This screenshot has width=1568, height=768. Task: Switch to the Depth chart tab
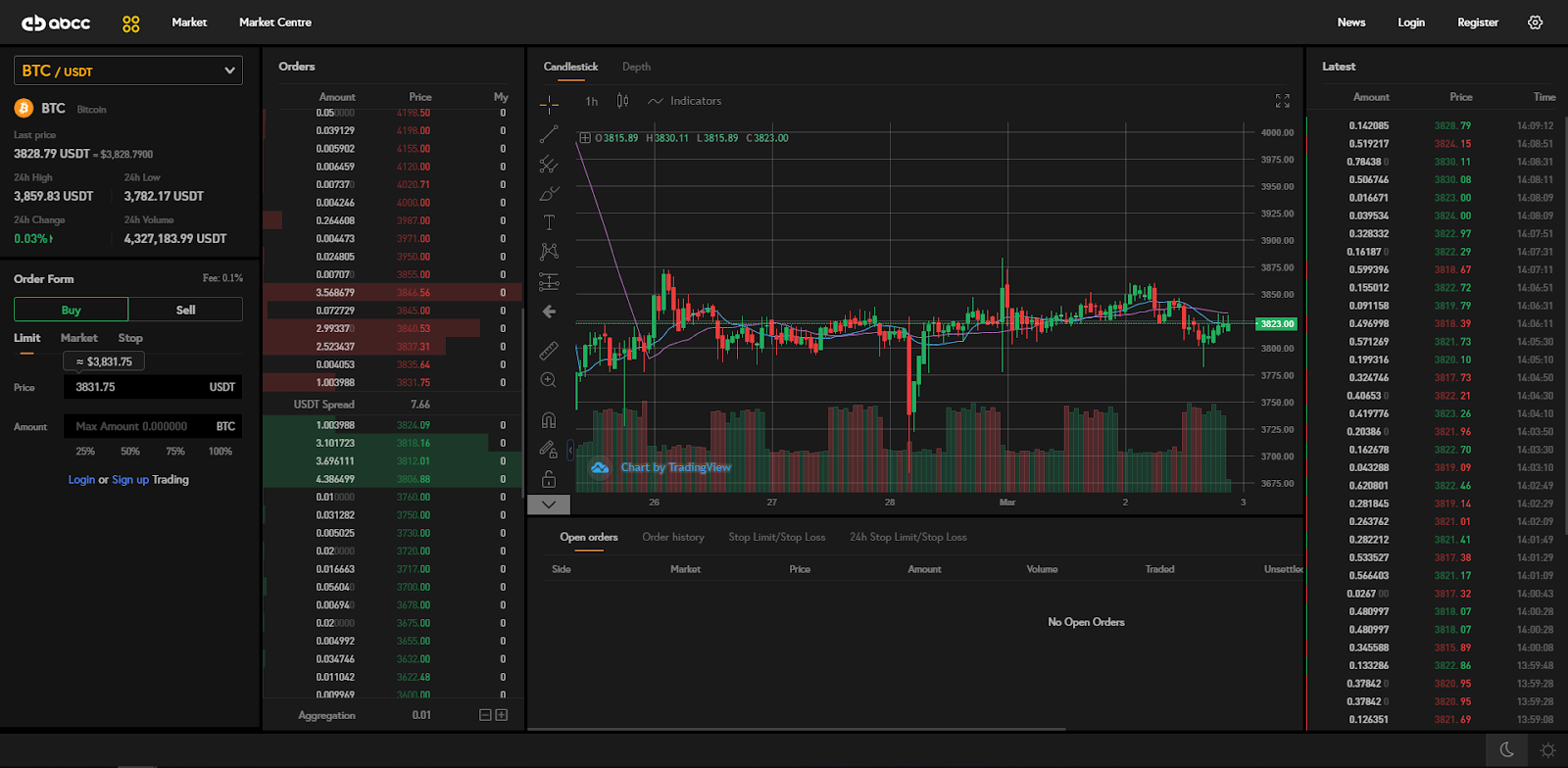coord(636,67)
